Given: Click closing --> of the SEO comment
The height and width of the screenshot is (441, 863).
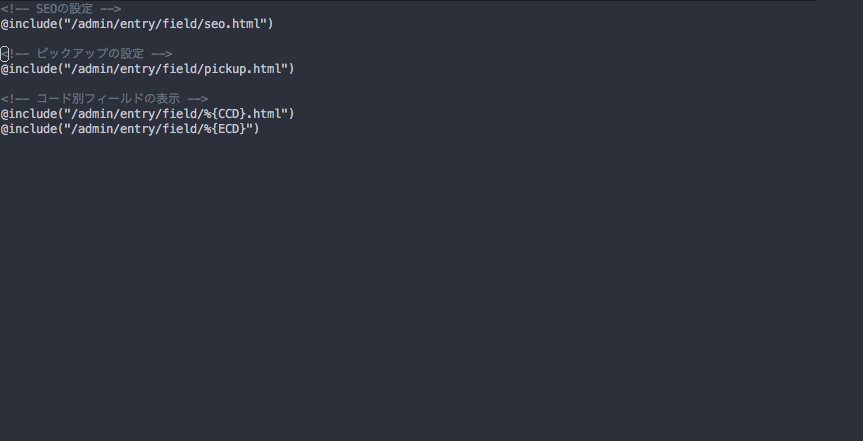Looking at the screenshot, I should [111, 9].
